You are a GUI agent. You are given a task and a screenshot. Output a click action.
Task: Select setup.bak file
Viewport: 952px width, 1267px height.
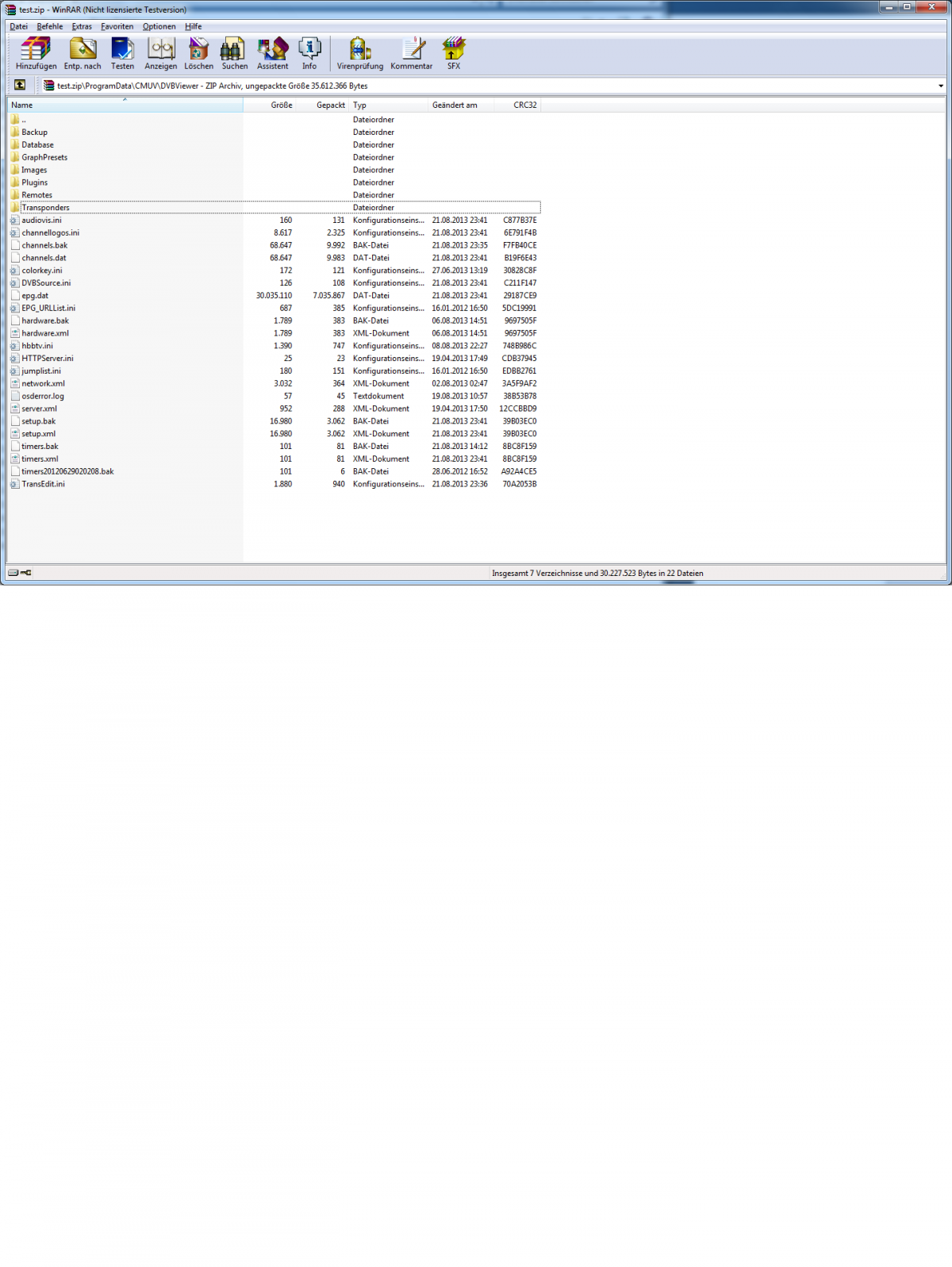274,421
